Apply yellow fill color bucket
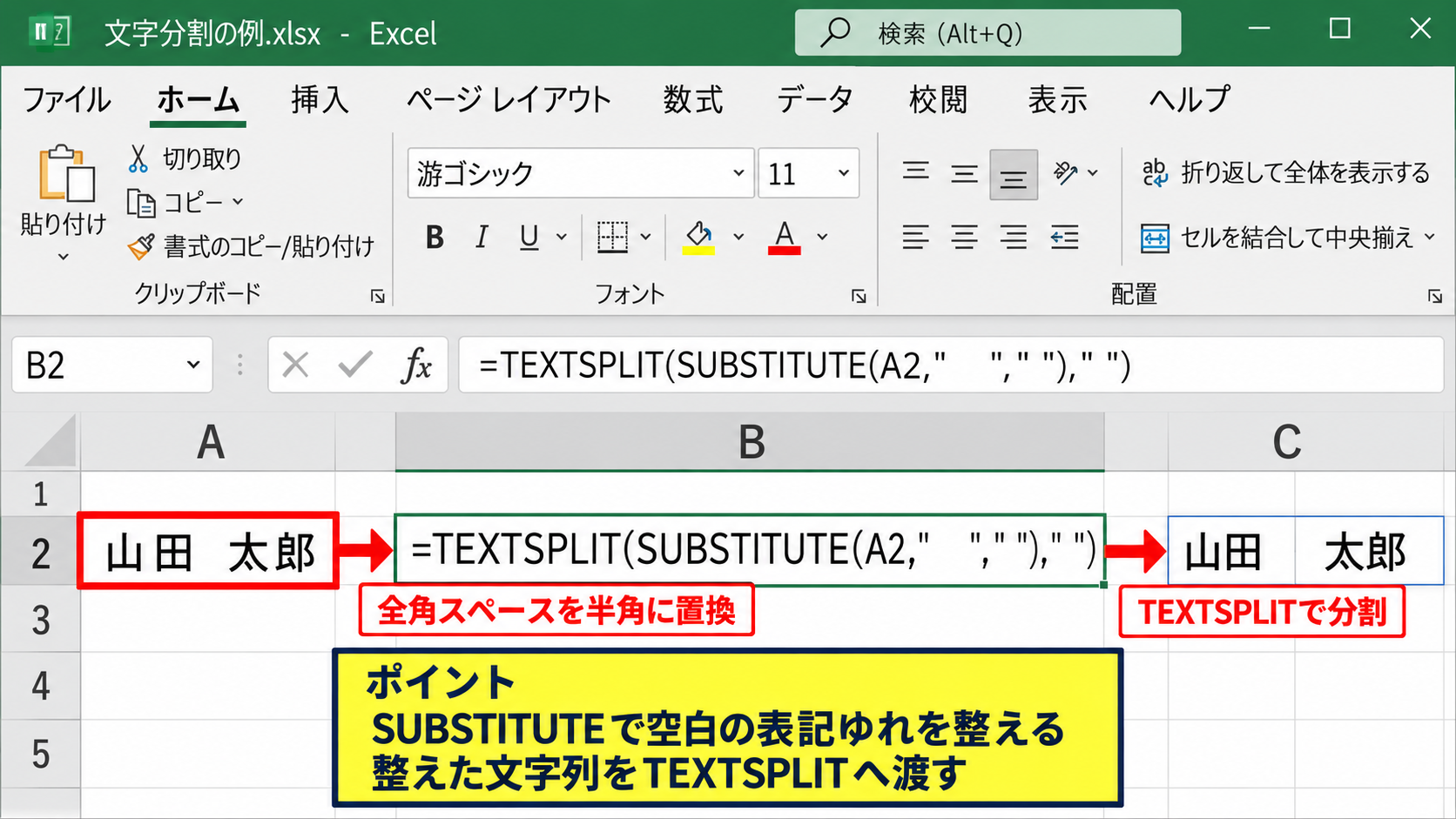The width and height of the screenshot is (1456, 819). point(698,237)
